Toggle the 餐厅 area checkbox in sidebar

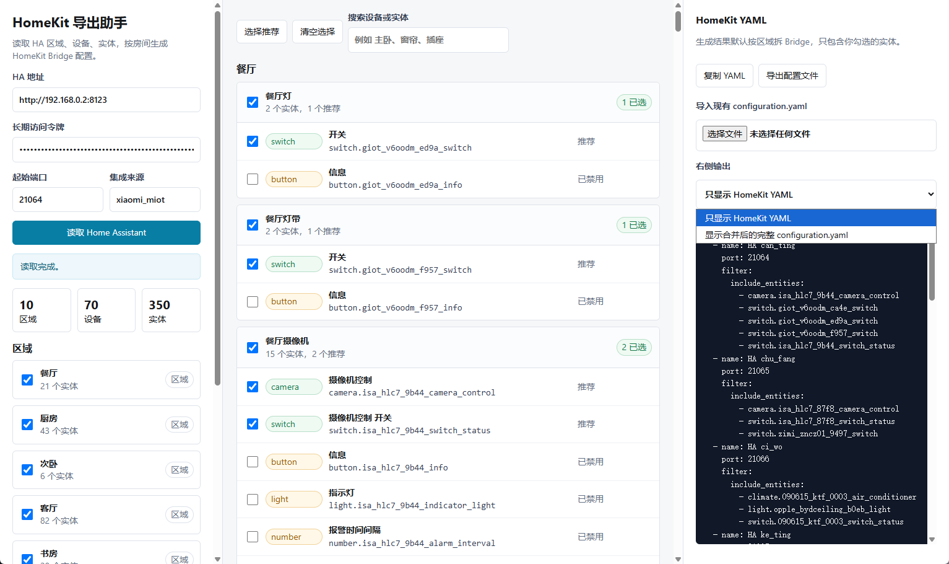27,379
